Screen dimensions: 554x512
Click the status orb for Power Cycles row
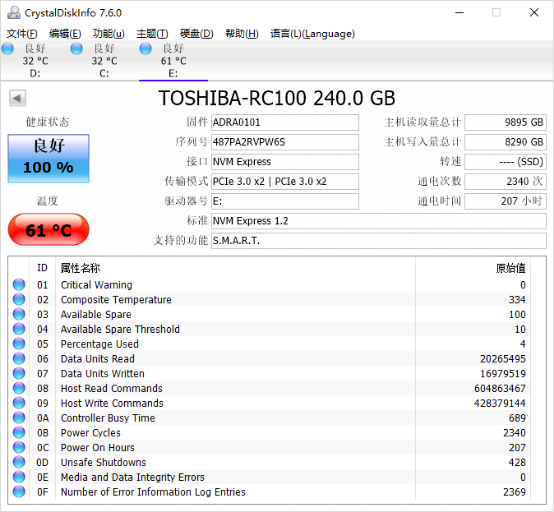click(19, 432)
